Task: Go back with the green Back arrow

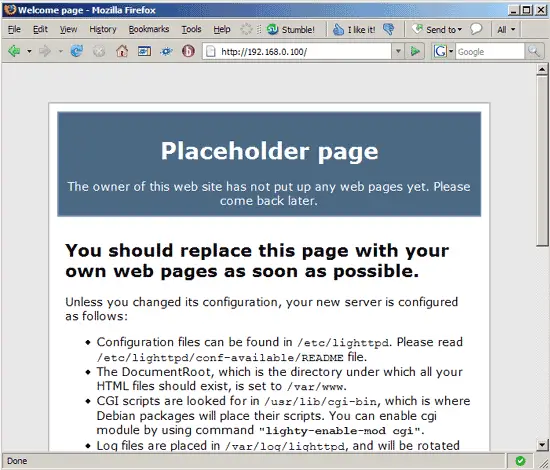Action: (14, 52)
